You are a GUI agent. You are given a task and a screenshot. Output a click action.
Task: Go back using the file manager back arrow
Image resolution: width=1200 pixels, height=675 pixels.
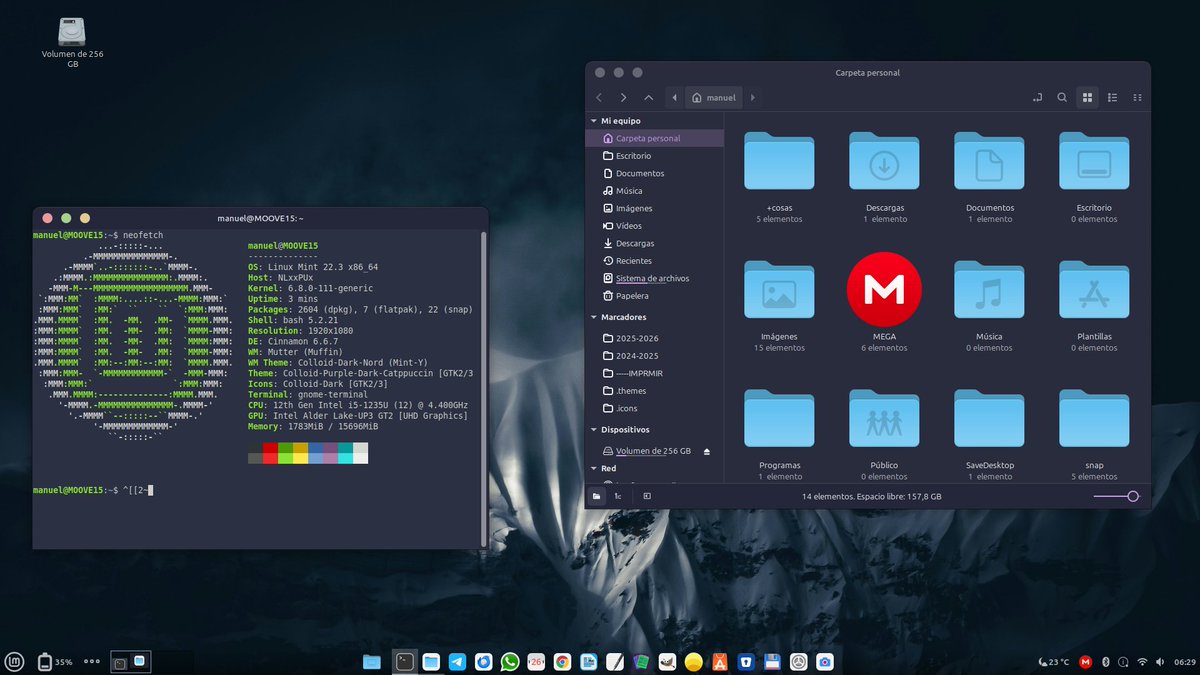[x=599, y=98]
